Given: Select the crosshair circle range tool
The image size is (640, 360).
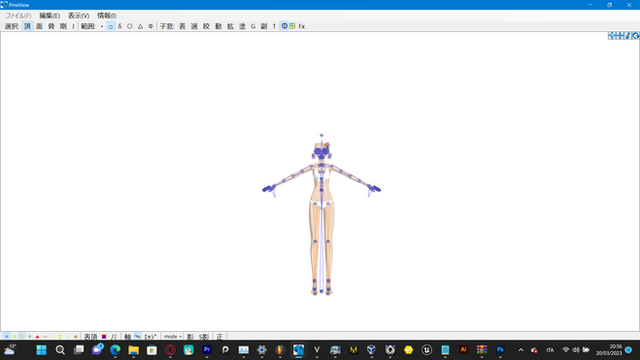Looking at the screenshot, I should point(151,26).
